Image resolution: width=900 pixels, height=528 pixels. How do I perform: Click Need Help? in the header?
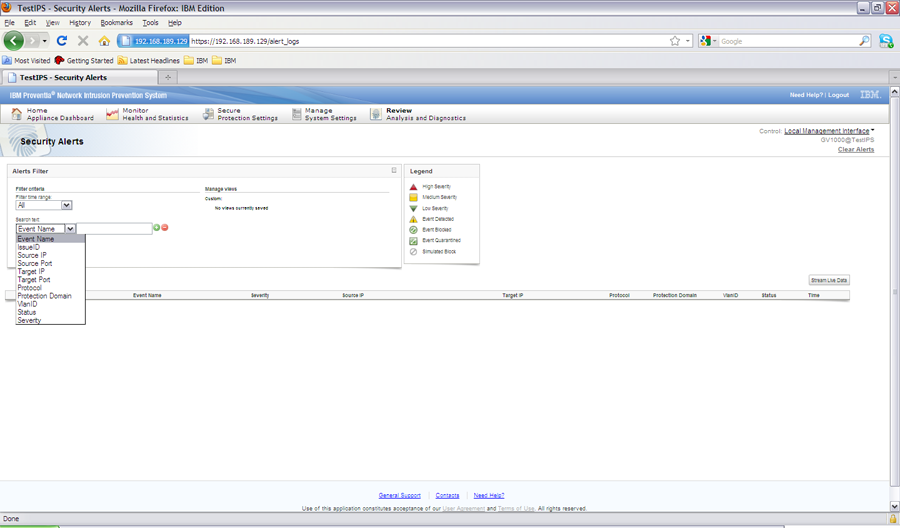click(806, 95)
